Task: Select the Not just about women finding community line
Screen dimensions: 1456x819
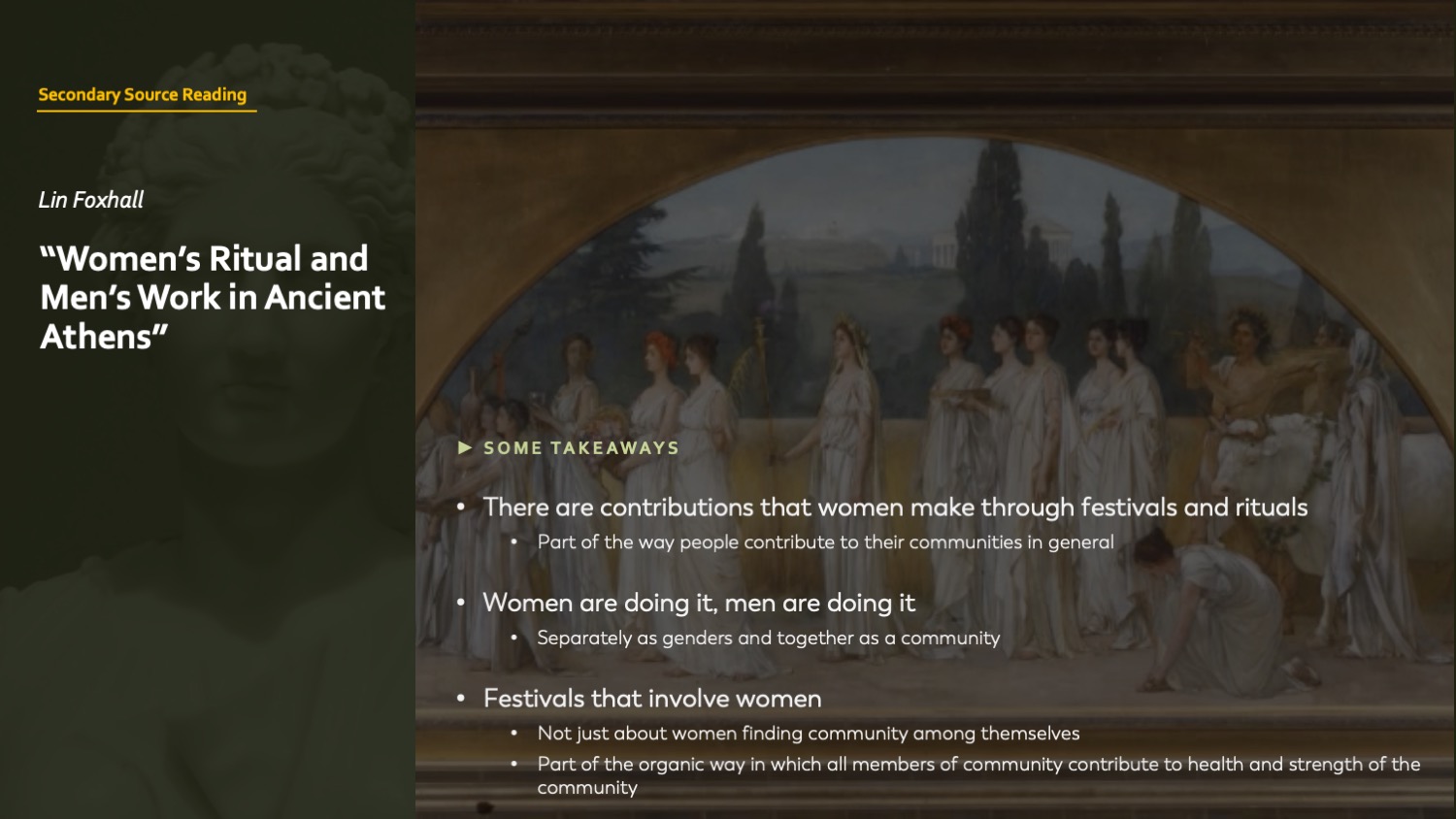Action: click(808, 734)
